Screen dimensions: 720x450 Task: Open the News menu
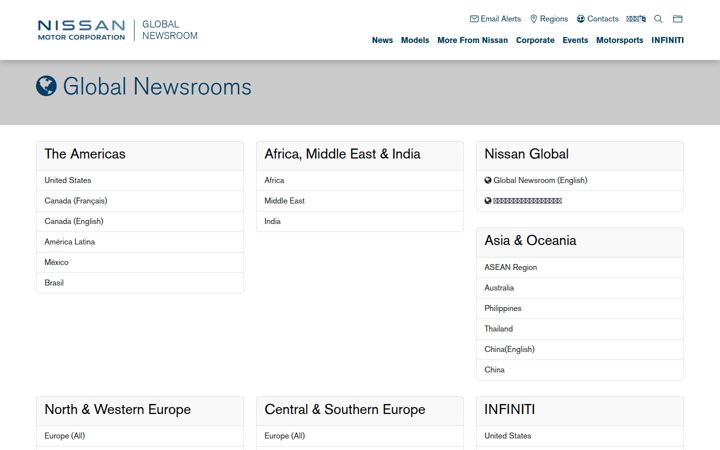(x=382, y=40)
